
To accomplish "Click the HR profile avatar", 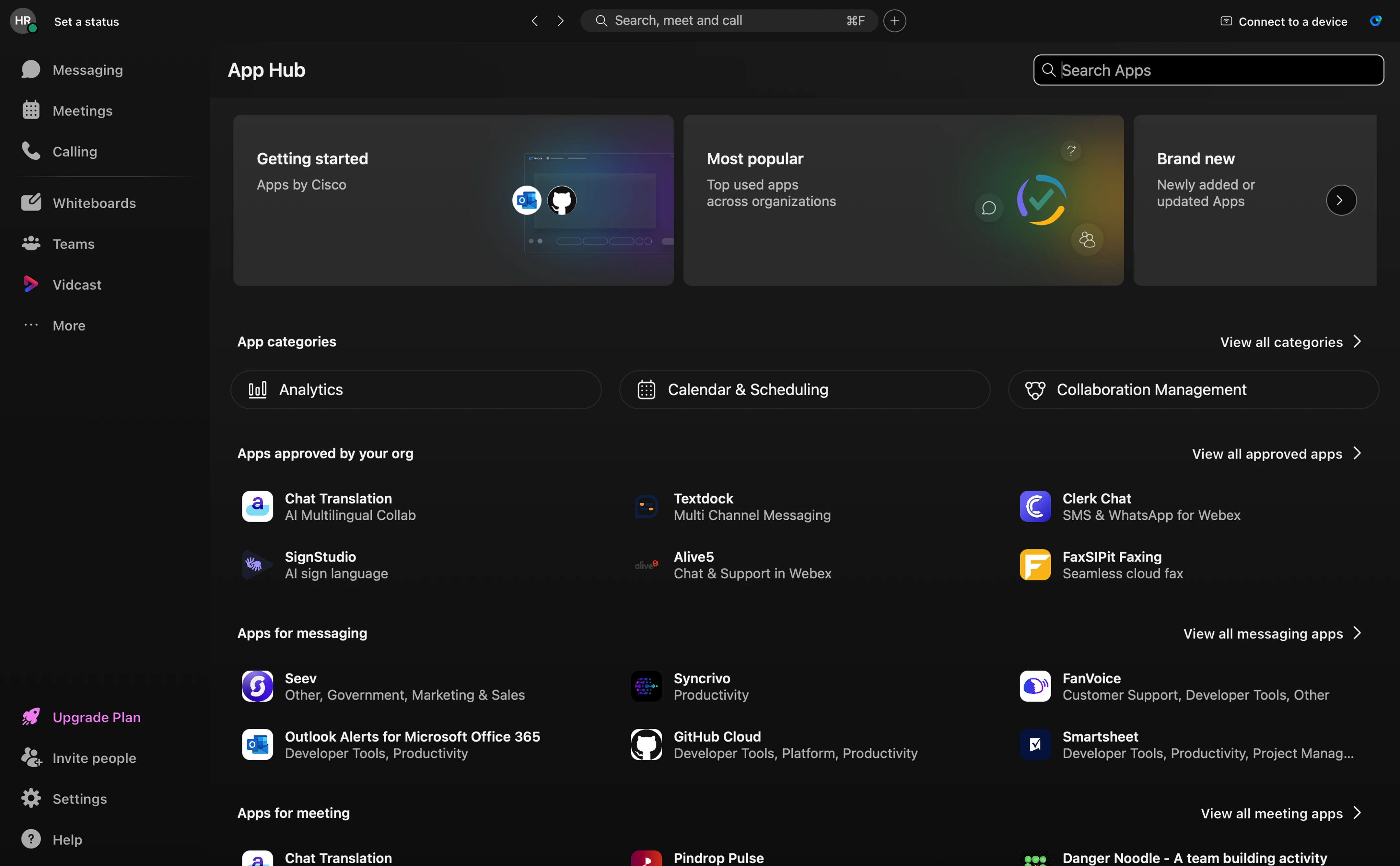I will tap(23, 21).
